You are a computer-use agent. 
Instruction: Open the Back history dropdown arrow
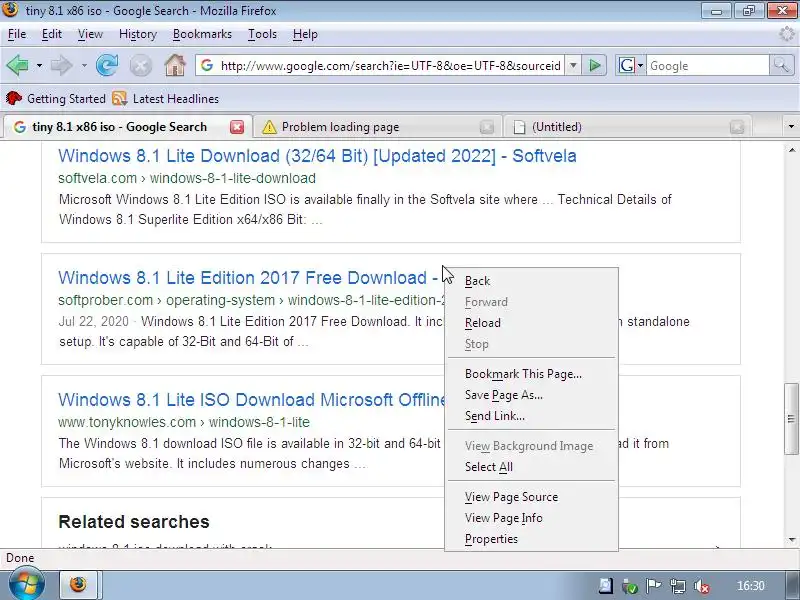coord(39,66)
